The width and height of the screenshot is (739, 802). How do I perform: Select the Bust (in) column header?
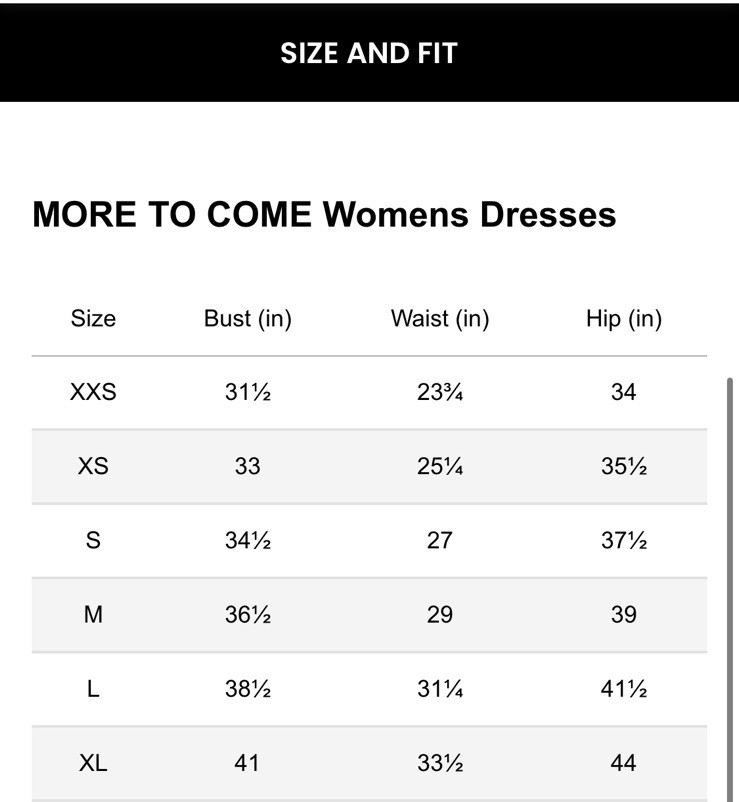click(247, 319)
